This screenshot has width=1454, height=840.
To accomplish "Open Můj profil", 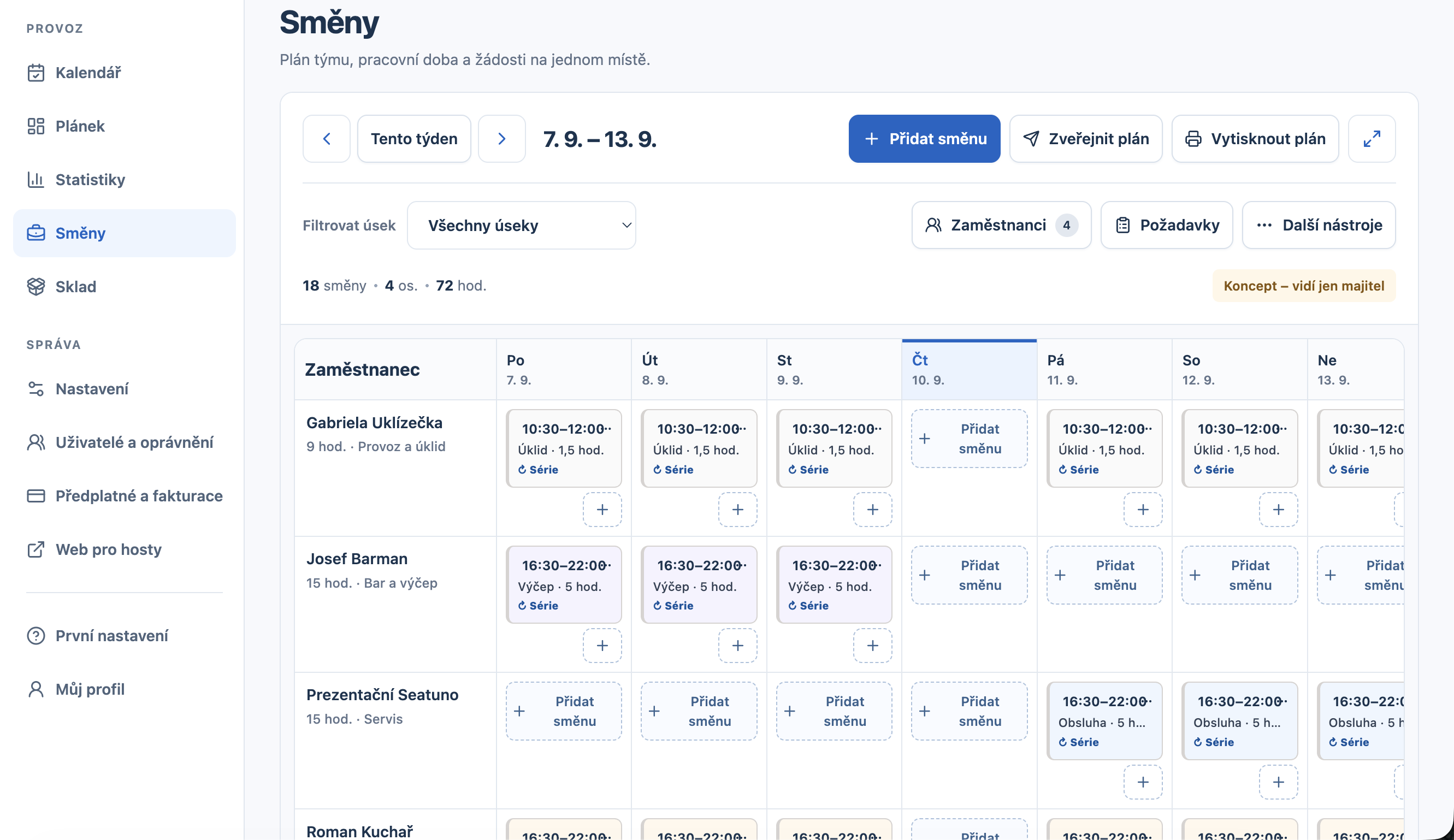I will point(124,689).
